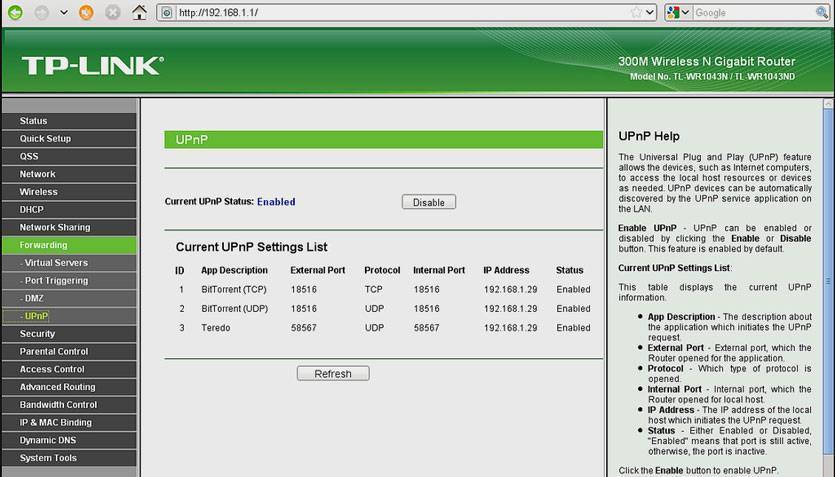This screenshot has width=835, height=477.
Task: Select Port Triggering in the sidebar
Action: (57, 281)
